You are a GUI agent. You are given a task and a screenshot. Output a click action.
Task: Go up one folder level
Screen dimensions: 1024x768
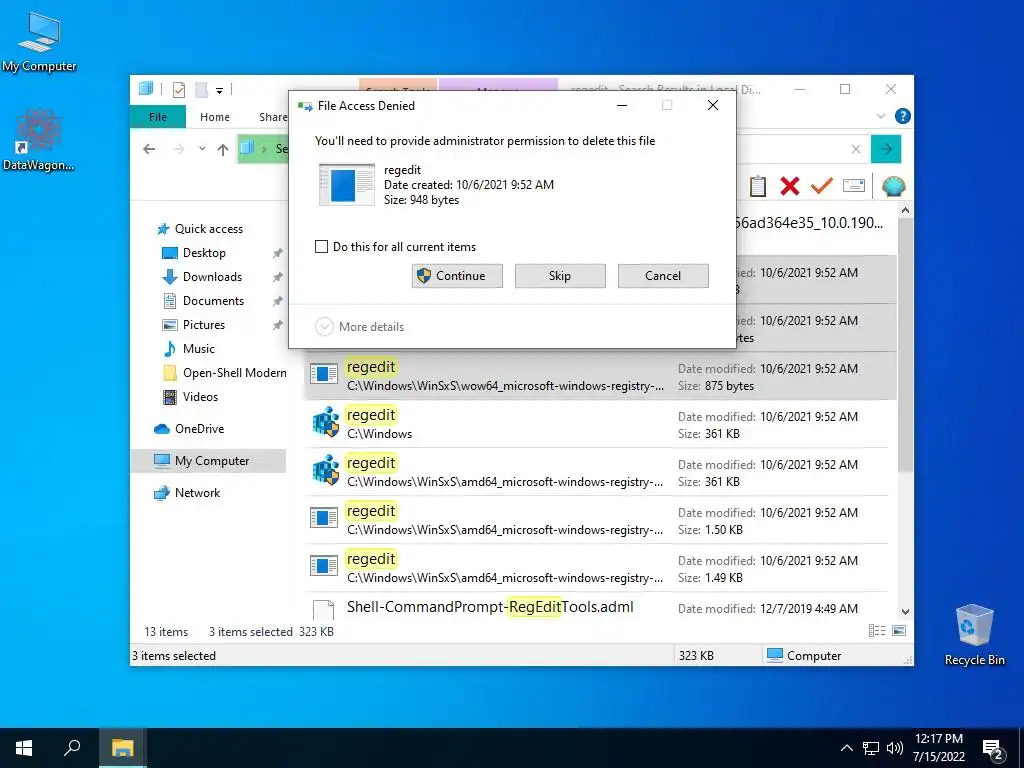pyautogui.click(x=223, y=150)
